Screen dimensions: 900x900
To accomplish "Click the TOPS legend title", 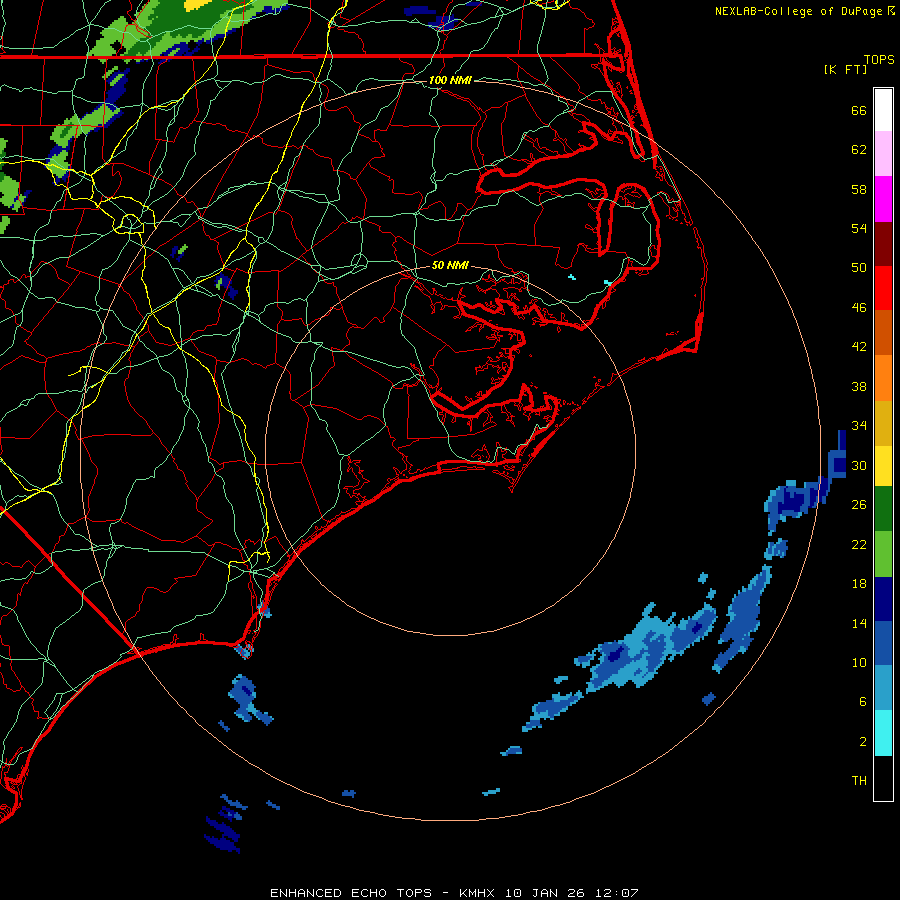I will click(879, 59).
